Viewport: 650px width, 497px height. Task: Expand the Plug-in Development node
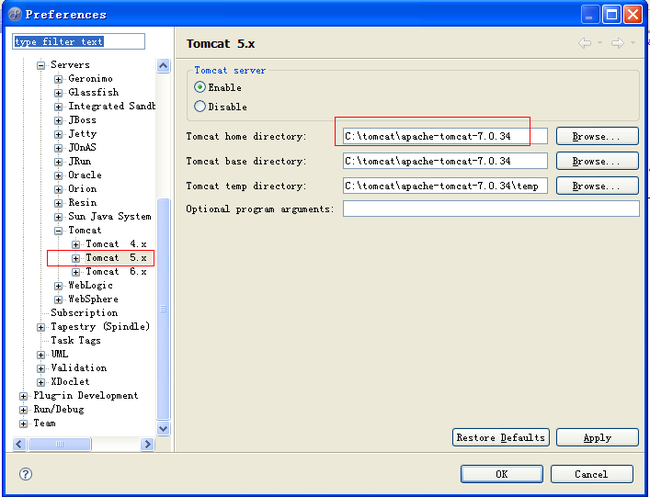(x=23, y=396)
